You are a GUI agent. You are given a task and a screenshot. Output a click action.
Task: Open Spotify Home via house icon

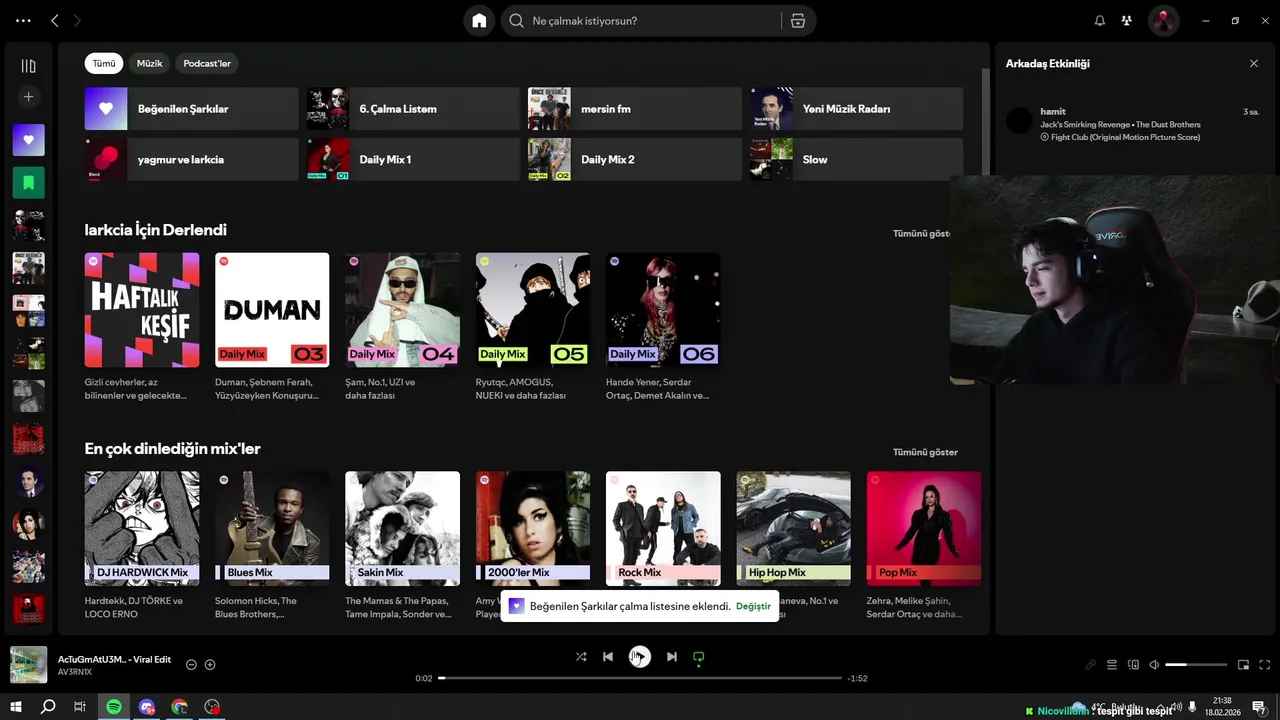click(x=479, y=21)
